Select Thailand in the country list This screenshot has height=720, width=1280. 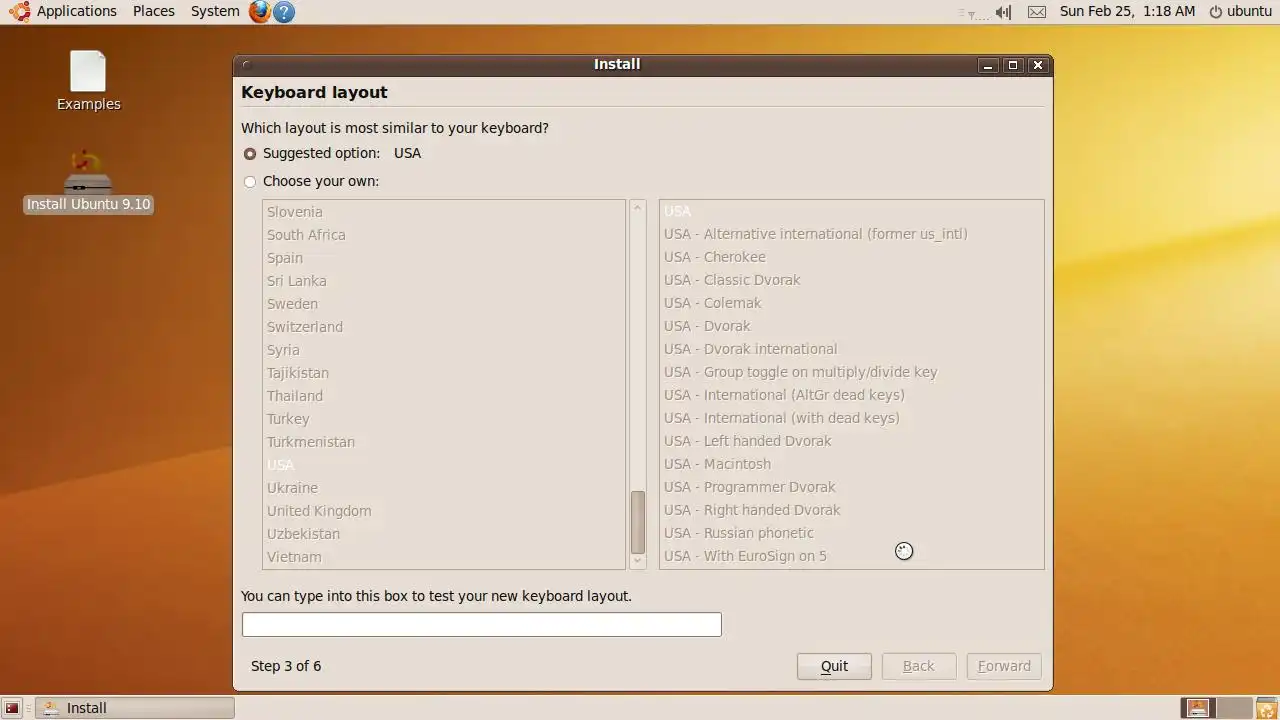(x=444, y=396)
